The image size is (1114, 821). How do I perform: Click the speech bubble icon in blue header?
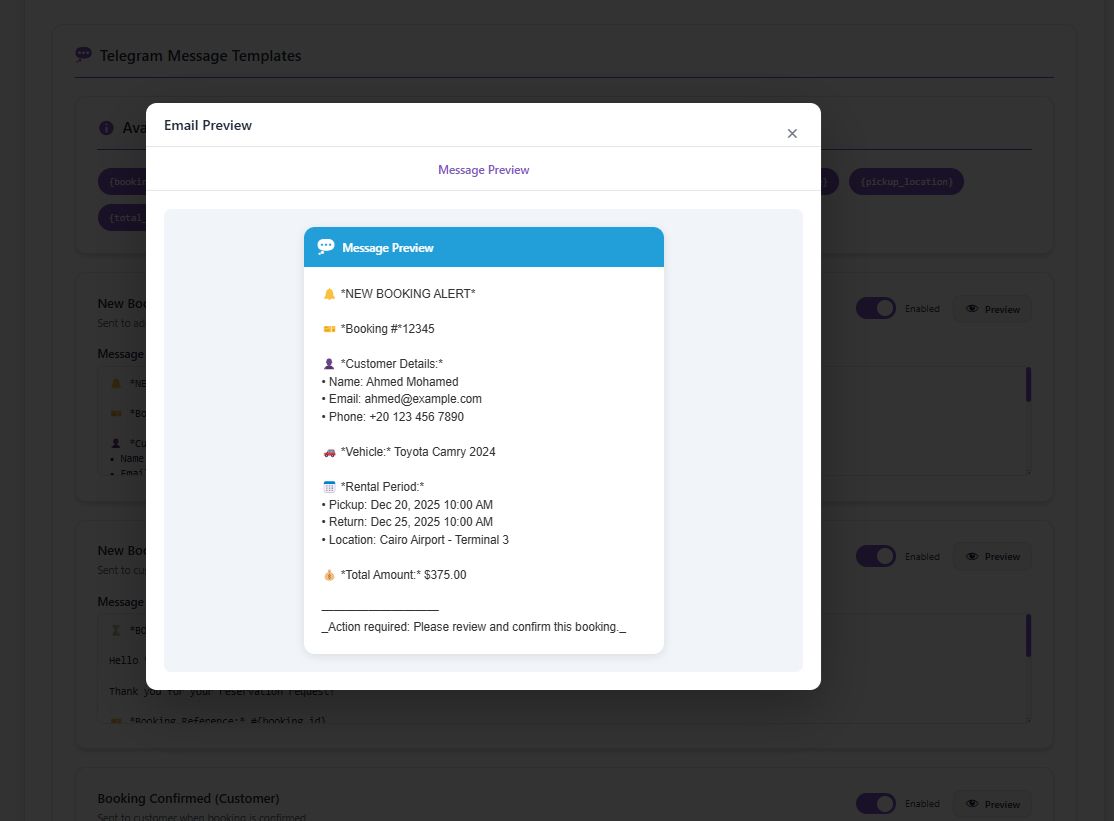326,246
